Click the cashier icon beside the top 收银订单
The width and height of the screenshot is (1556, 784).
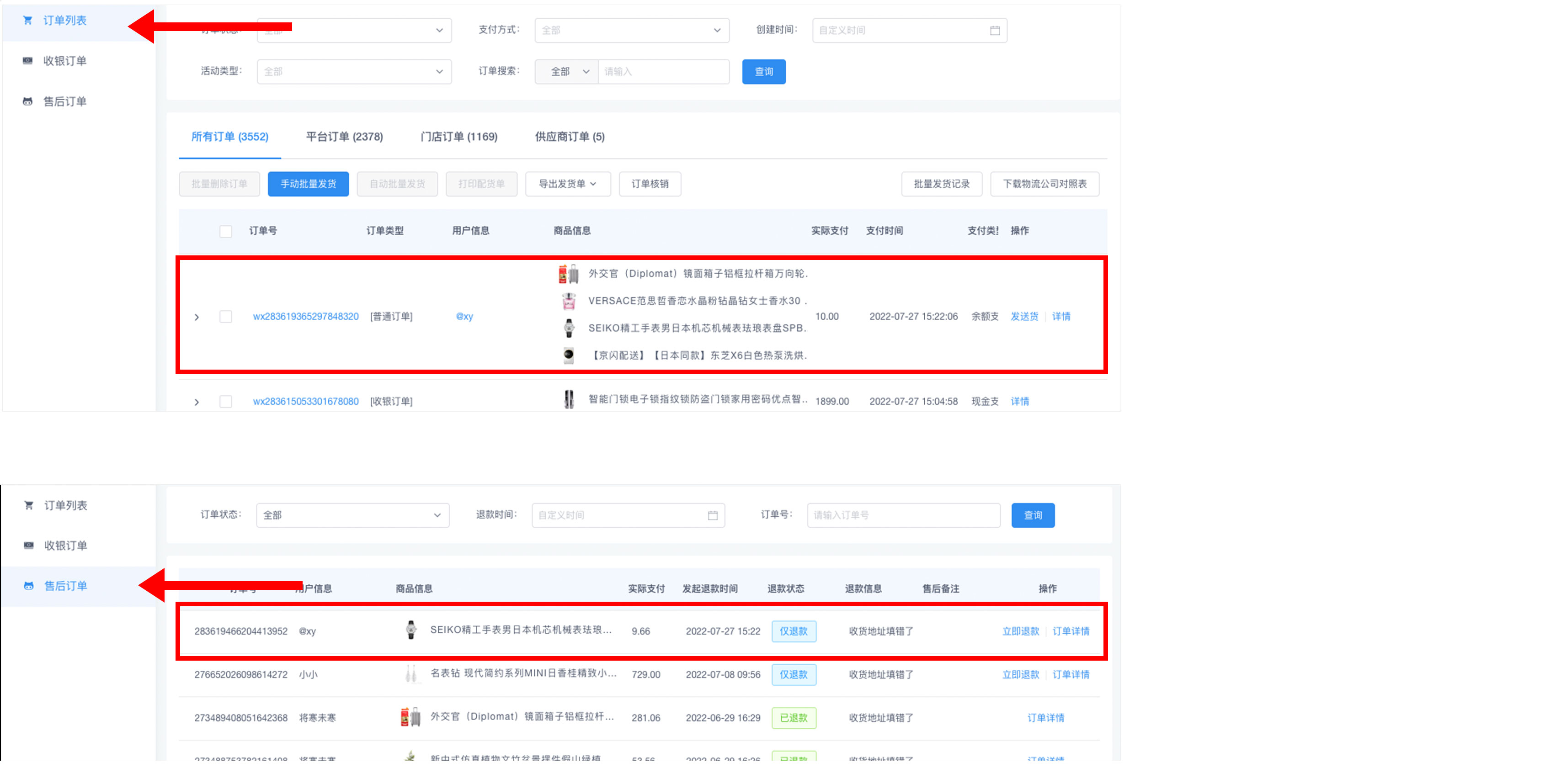(27, 61)
